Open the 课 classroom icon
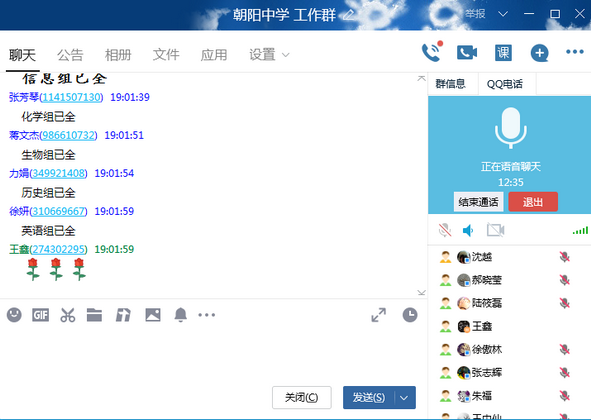Viewport: 591px width, 420px height. [x=503, y=53]
